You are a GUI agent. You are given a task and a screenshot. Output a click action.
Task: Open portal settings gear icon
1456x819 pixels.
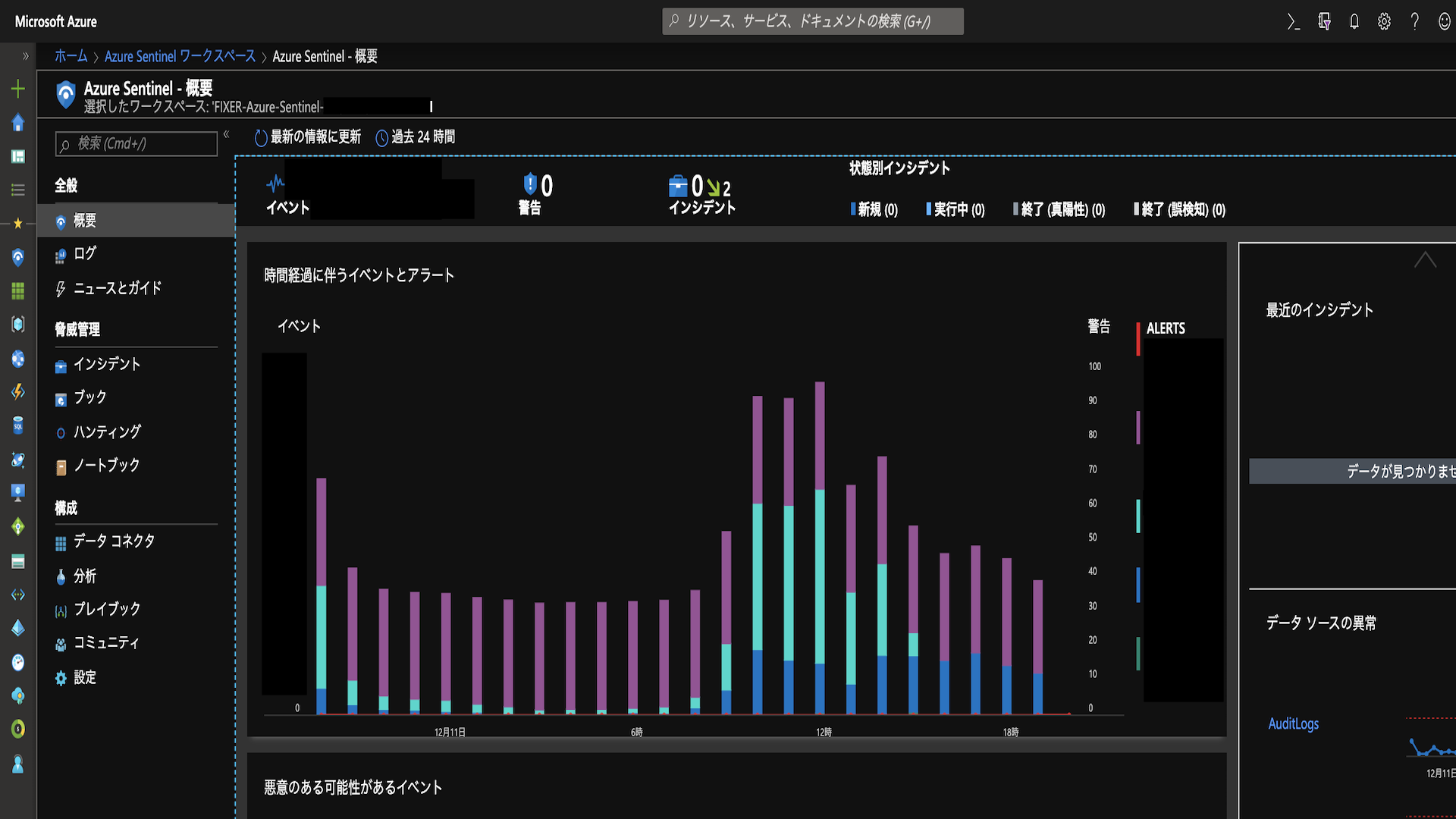tap(1384, 22)
